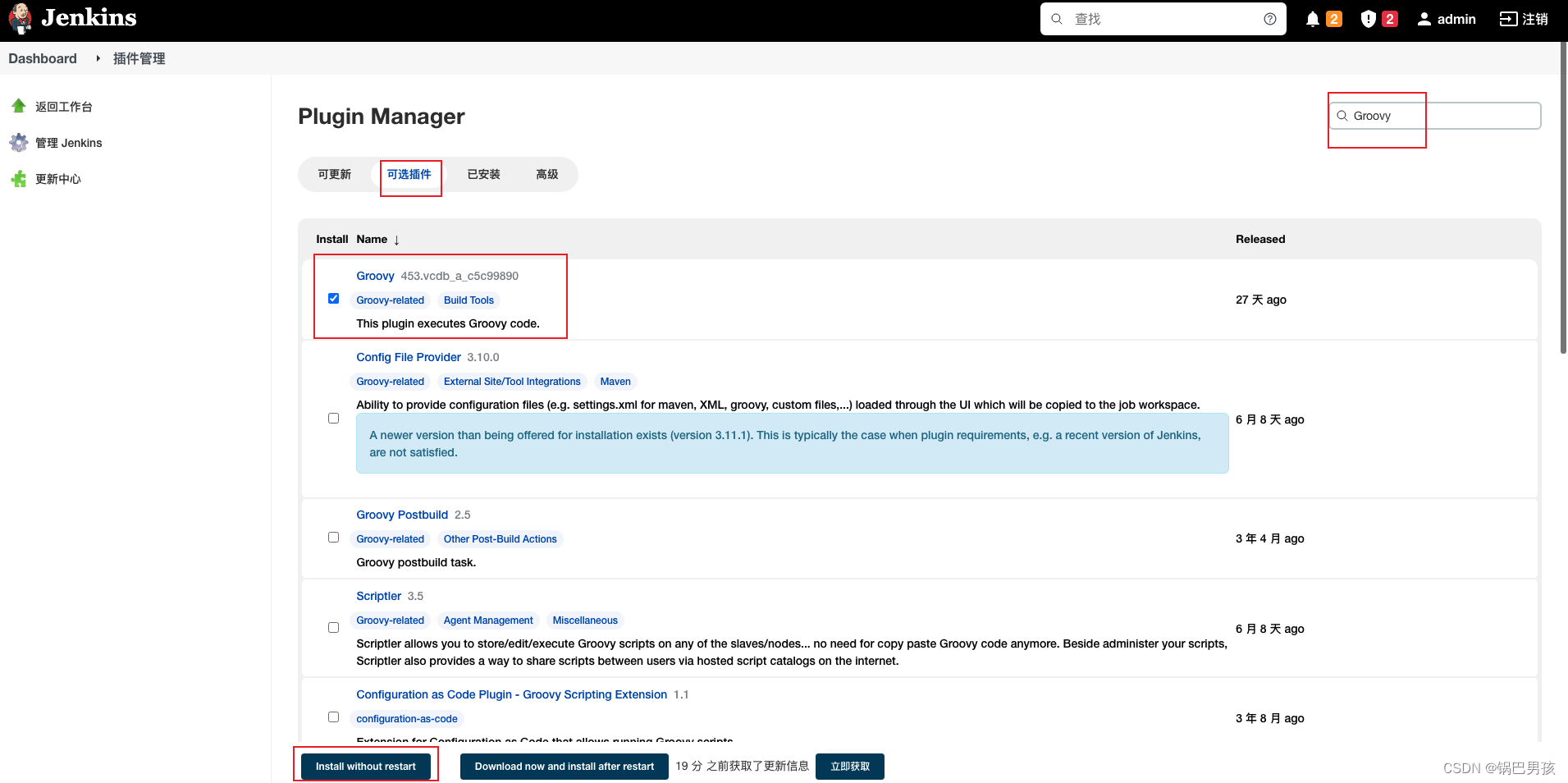The image size is (1568, 783).
Task: Check the Config File Provider checkbox
Action: [333, 418]
